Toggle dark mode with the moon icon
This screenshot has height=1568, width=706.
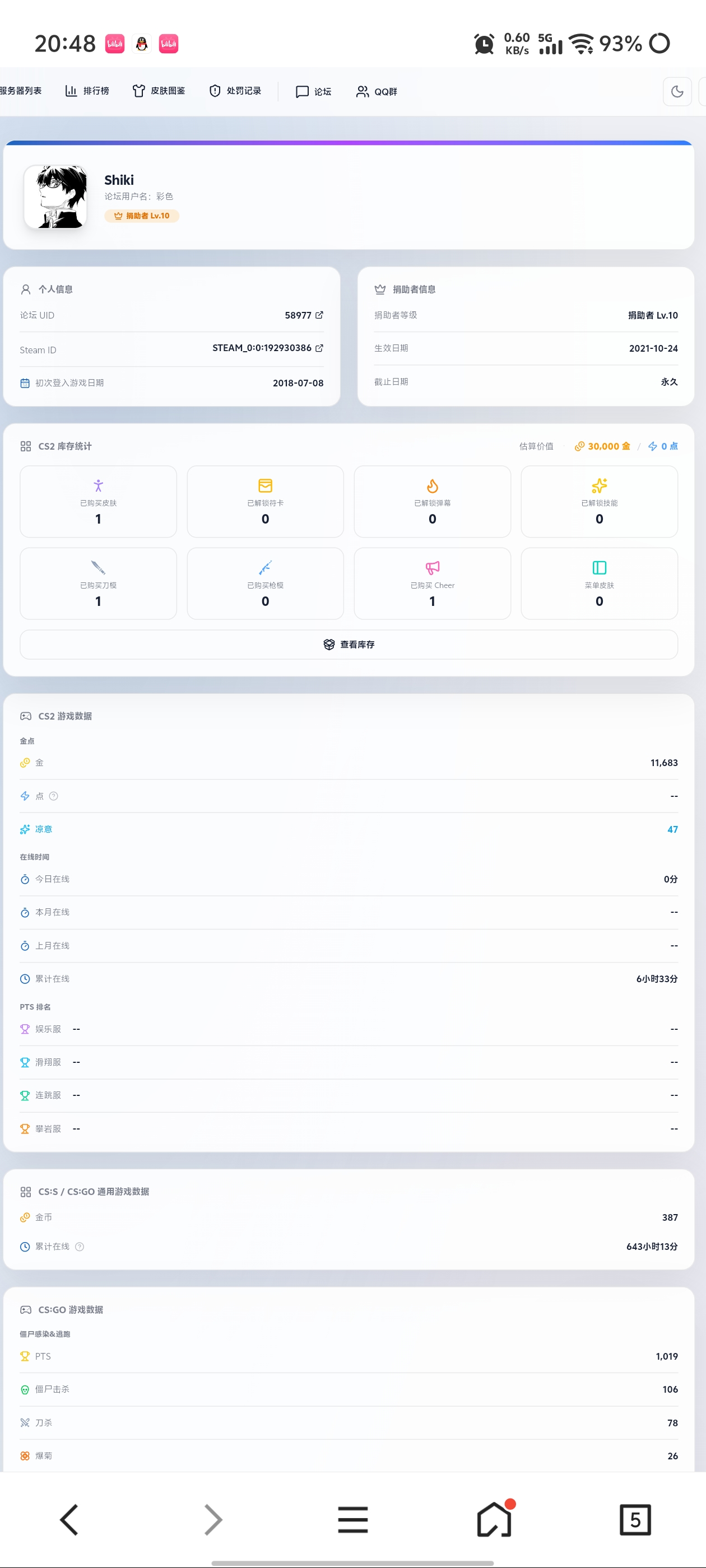(x=677, y=92)
